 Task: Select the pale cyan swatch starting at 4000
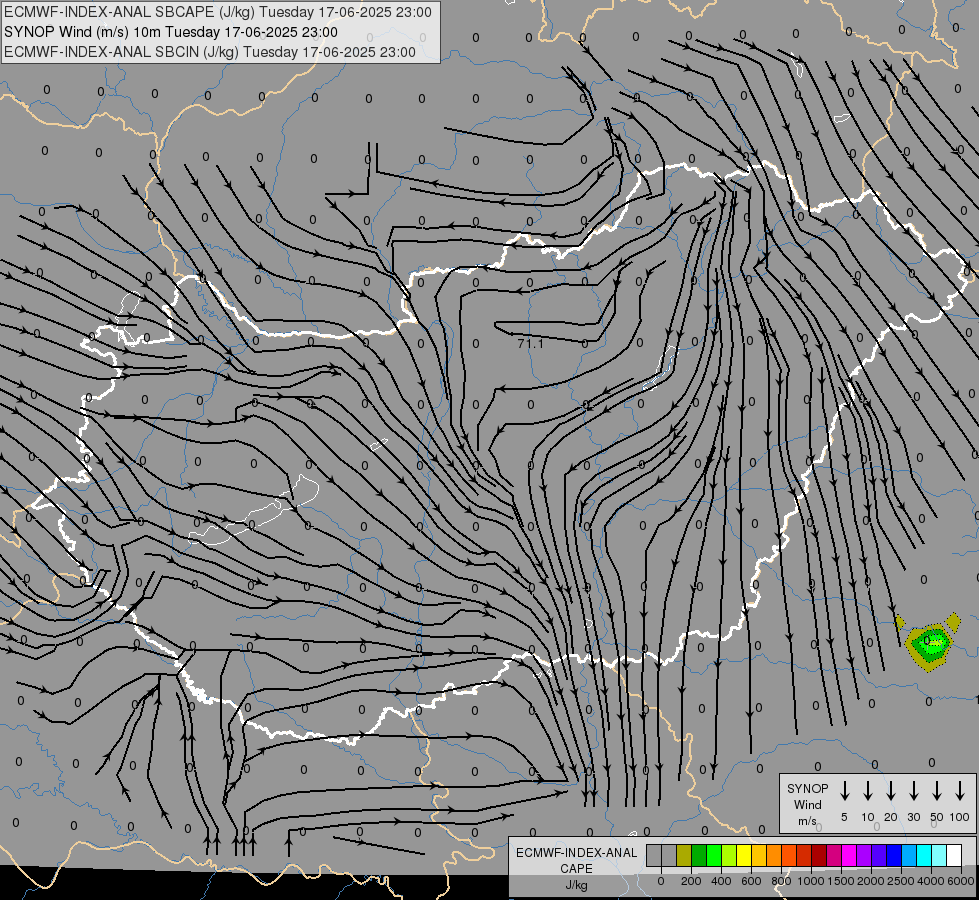[x=938, y=855]
